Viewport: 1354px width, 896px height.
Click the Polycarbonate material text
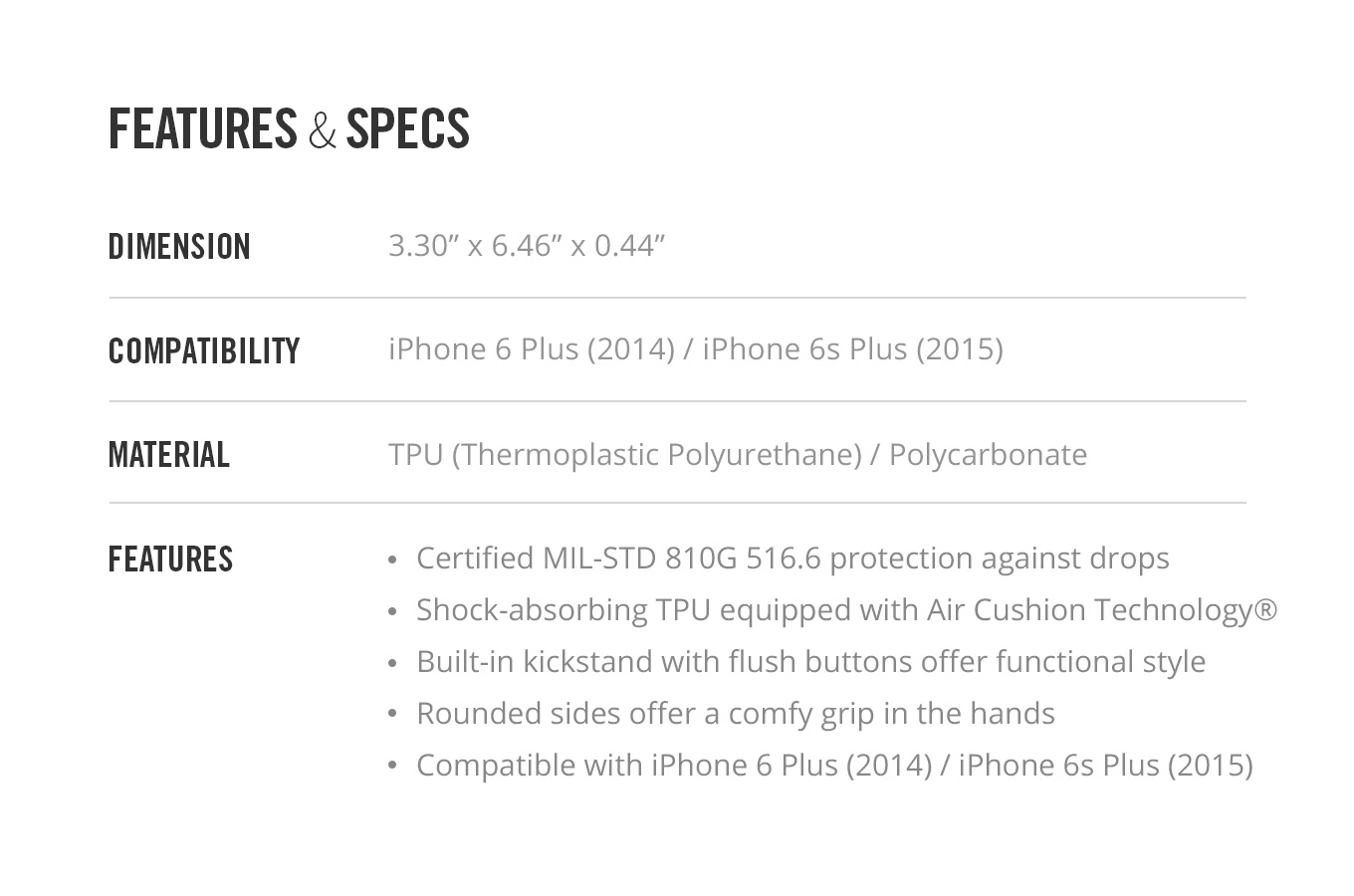click(988, 454)
